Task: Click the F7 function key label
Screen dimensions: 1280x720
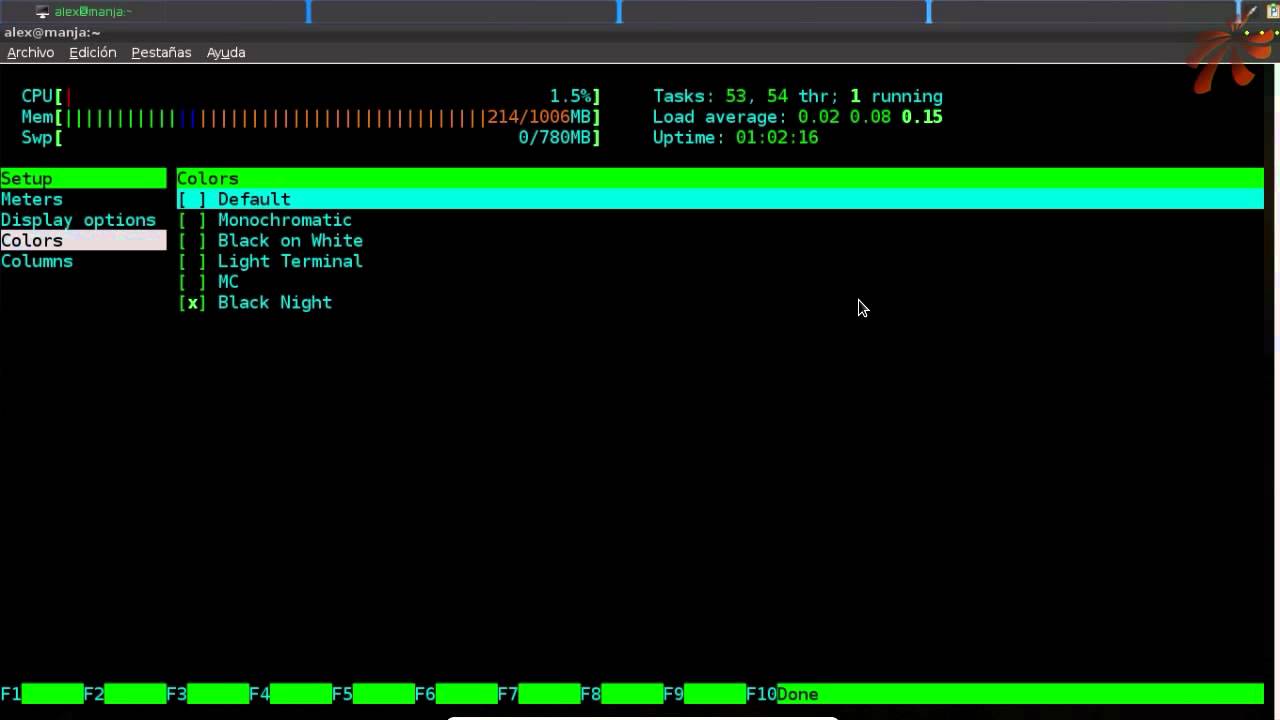Action: click(508, 694)
